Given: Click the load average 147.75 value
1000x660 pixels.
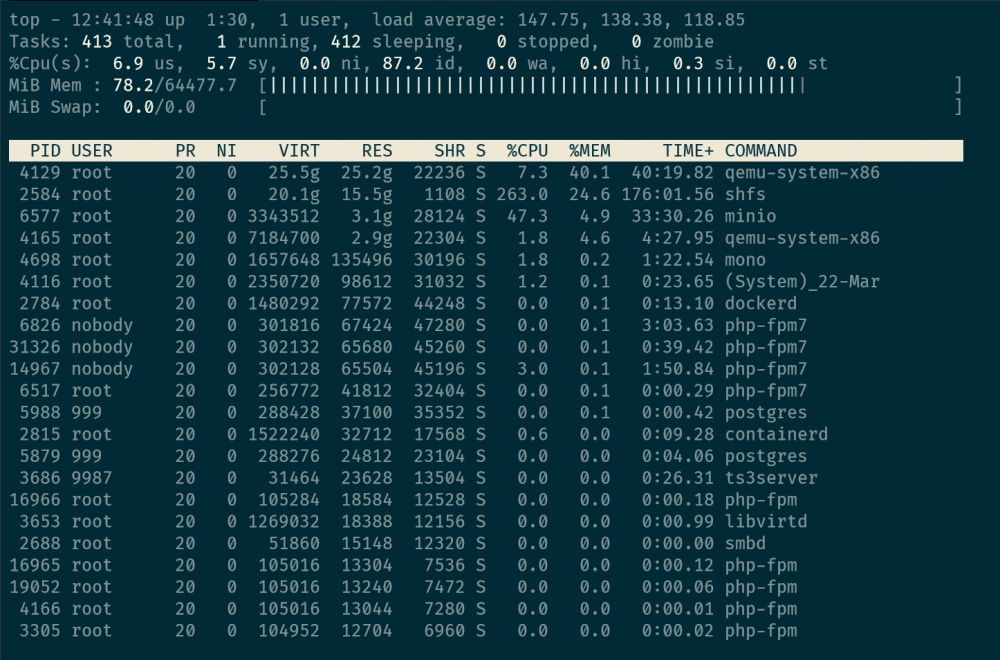Looking at the screenshot, I should (x=548, y=20).
